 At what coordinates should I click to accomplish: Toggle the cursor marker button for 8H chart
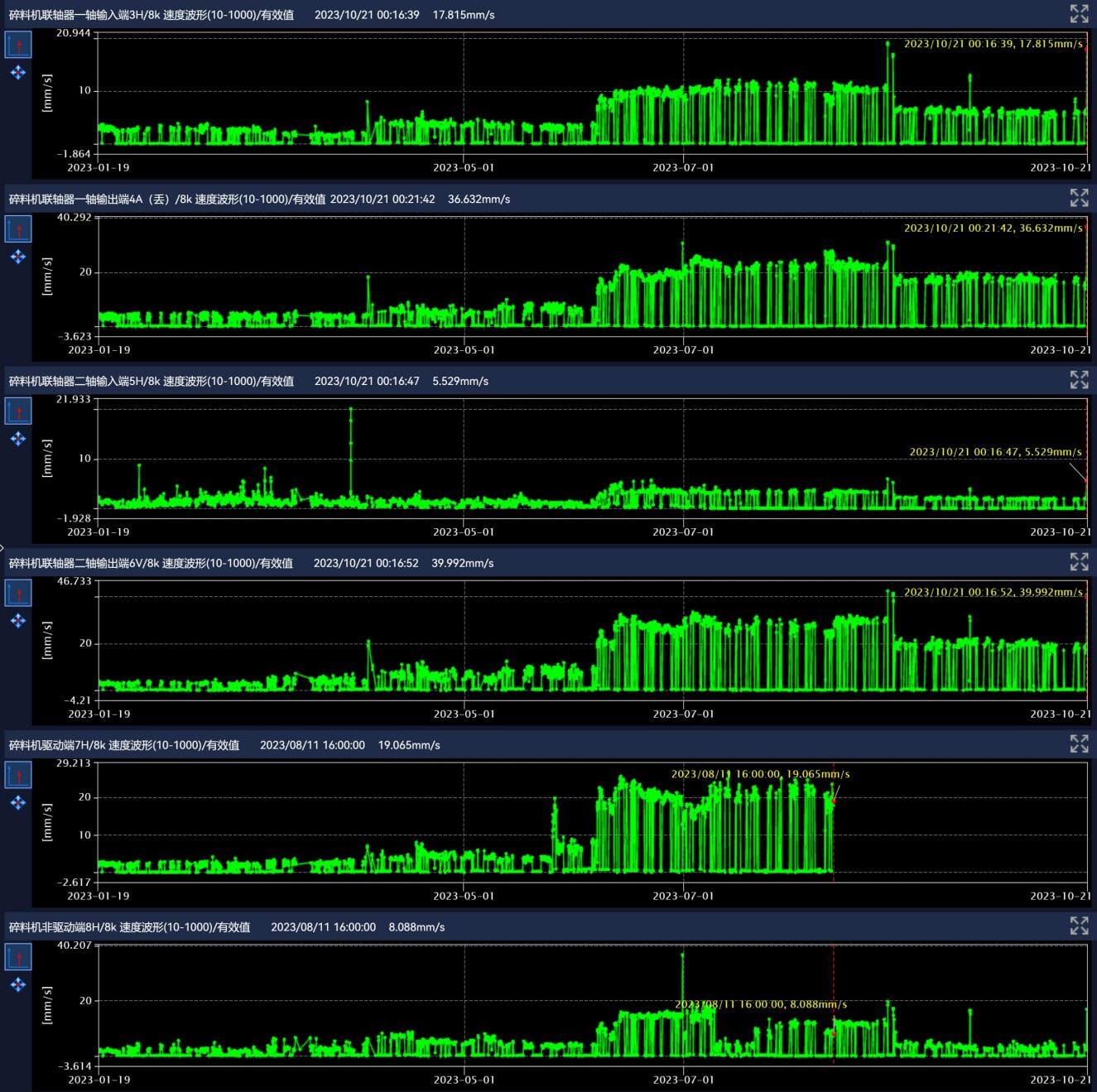coord(18,957)
